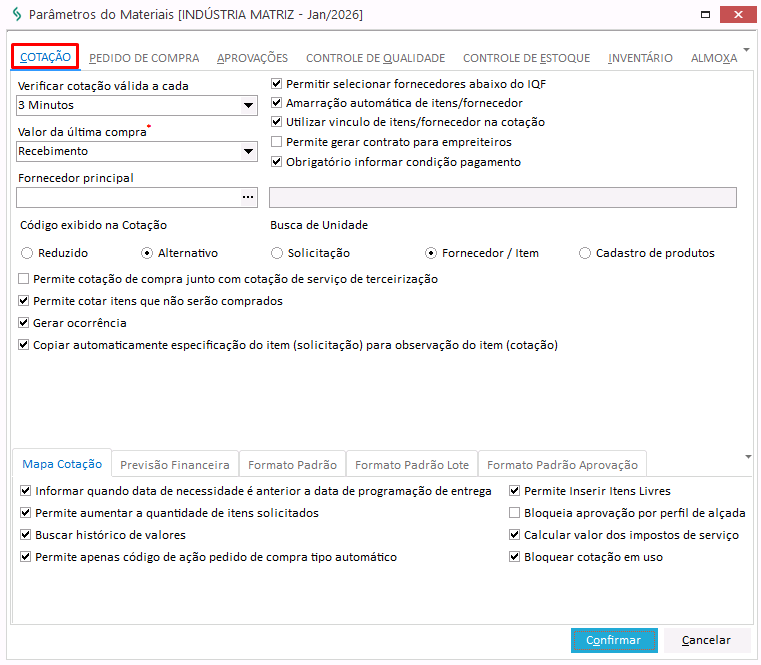Uncheck 'Permite Inserir Itens Livres'
This screenshot has width=761, height=665.
coord(514,491)
